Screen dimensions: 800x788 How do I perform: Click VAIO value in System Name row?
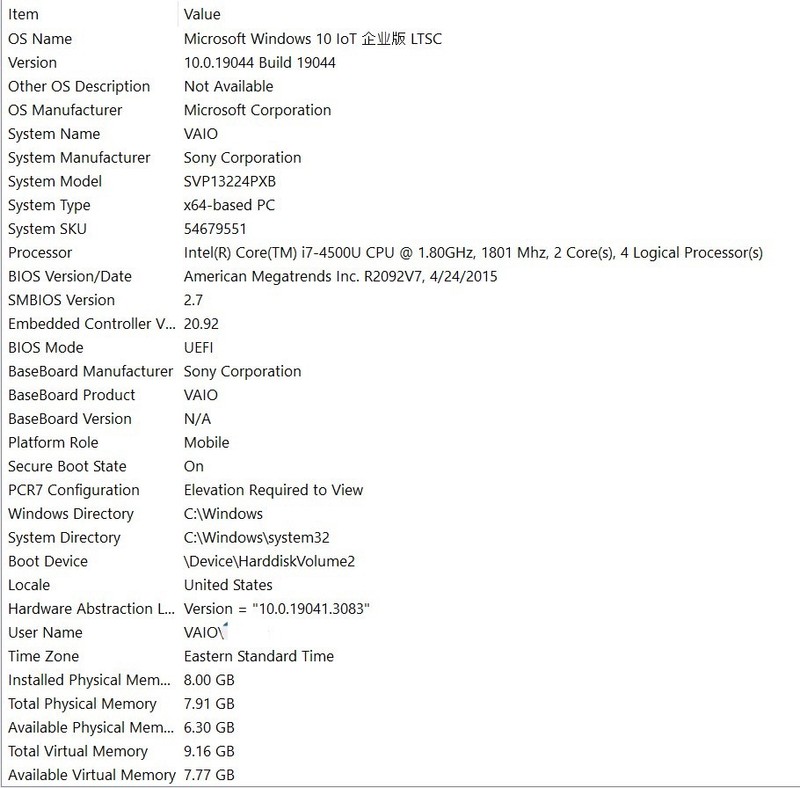(x=201, y=134)
